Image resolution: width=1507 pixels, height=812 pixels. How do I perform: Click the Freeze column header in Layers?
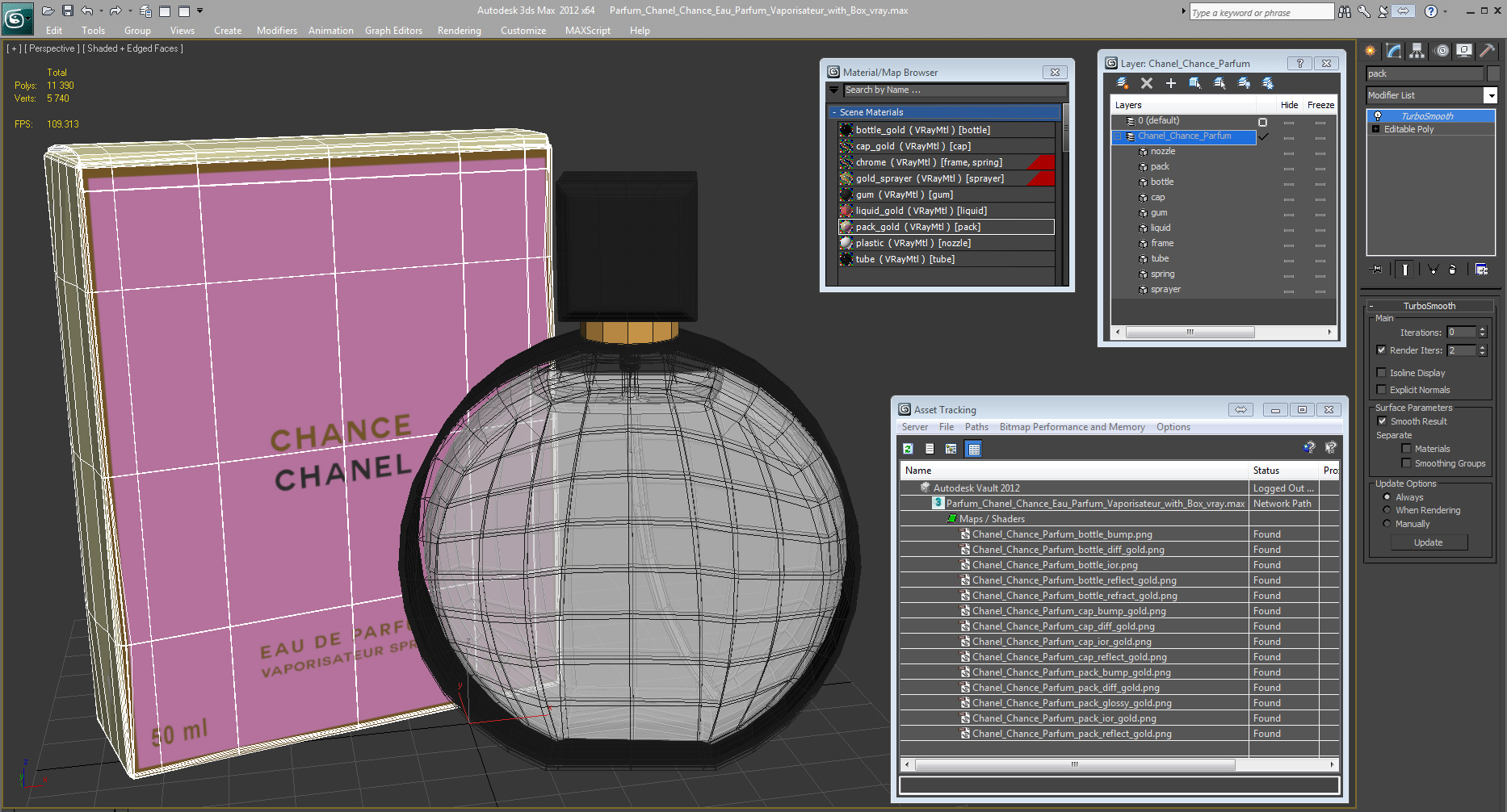1320,105
